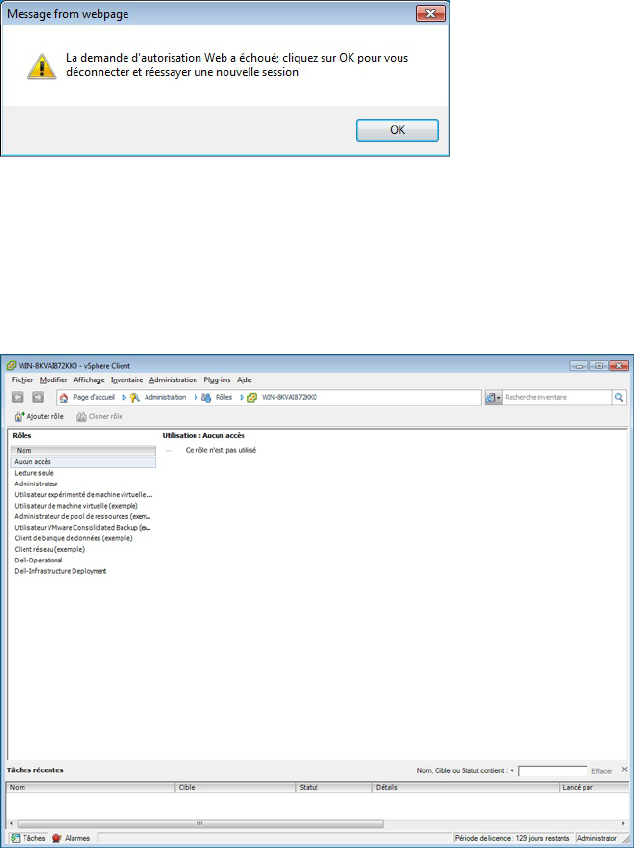Click the vSphere Client title bar icon
The image size is (634, 848).
[11, 366]
